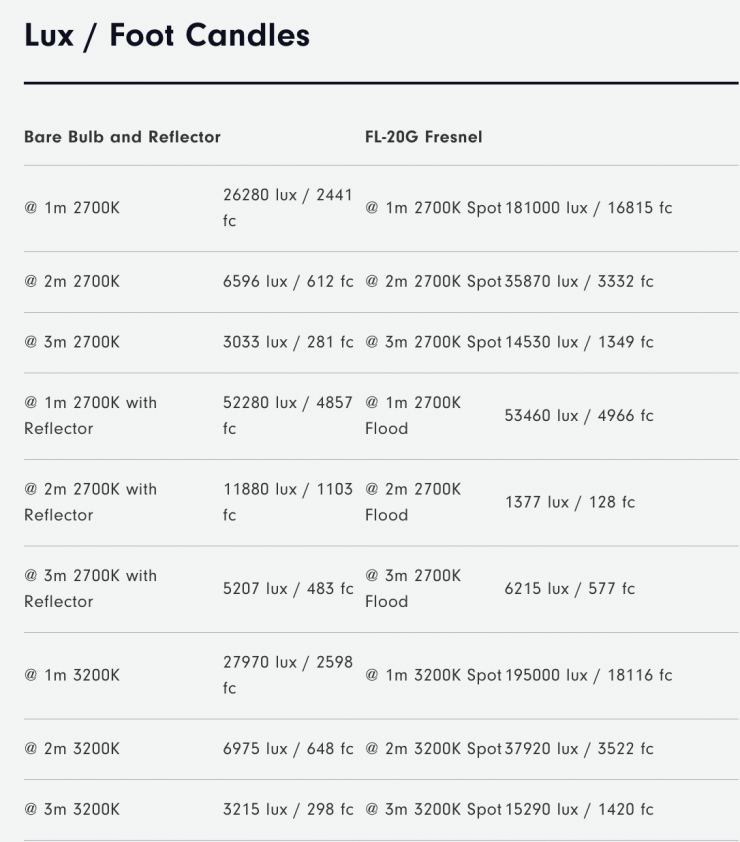Select the 1377 lux / 128 fc value
The image size is (740, 842).
point(569,502)
